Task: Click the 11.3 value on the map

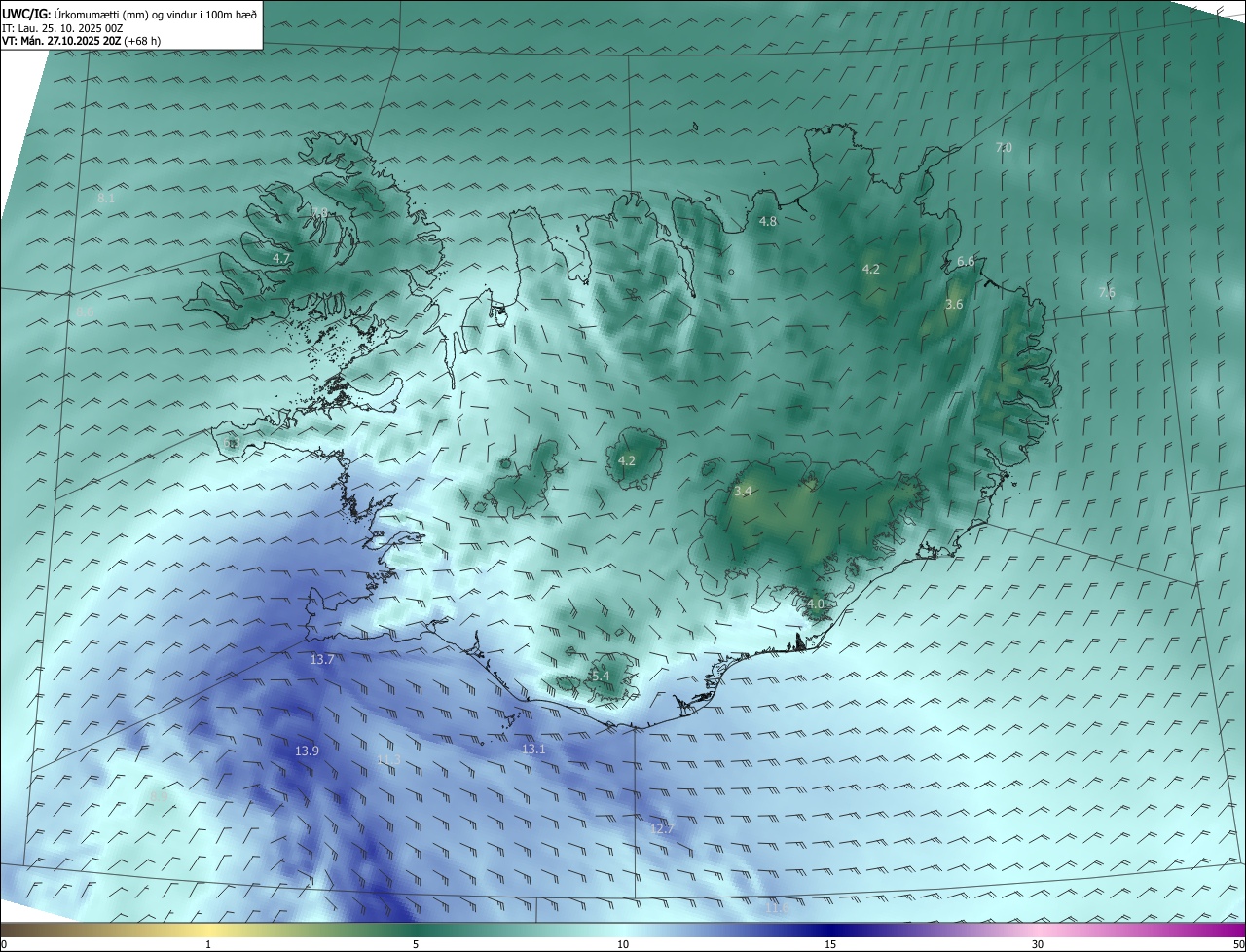Action: coord(388,760)
